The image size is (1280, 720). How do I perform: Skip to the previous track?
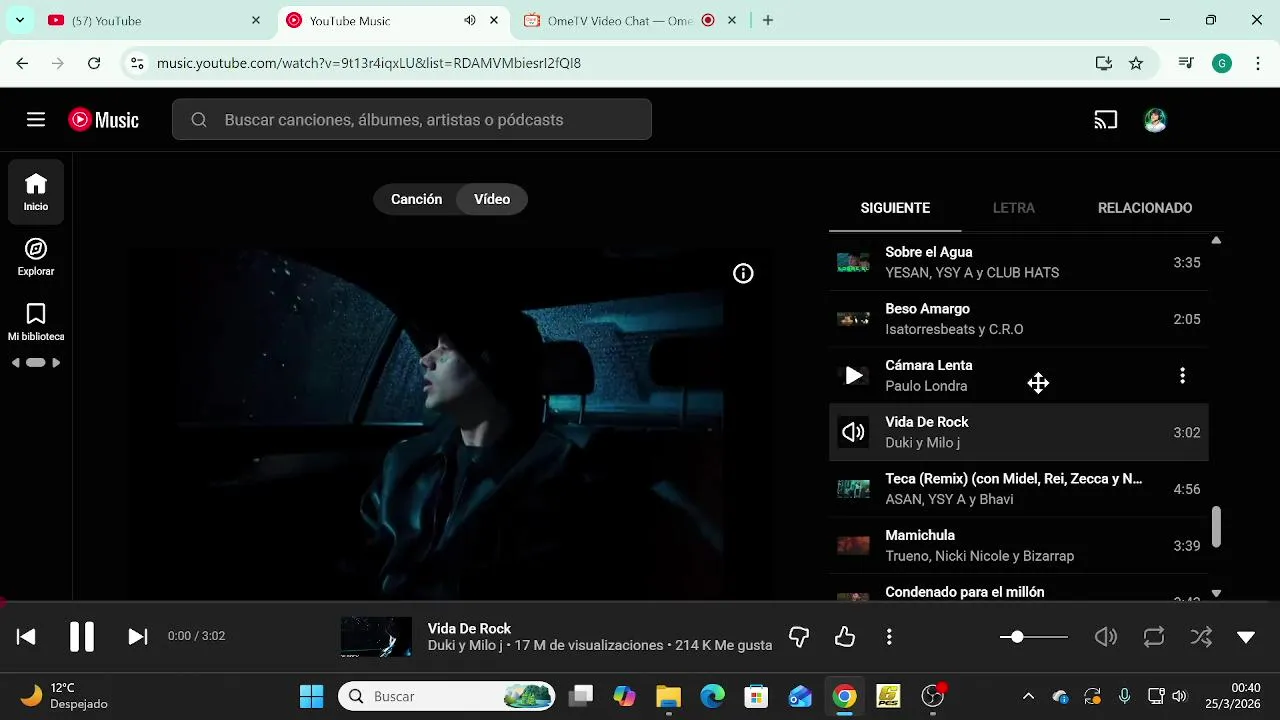(26, 636)
